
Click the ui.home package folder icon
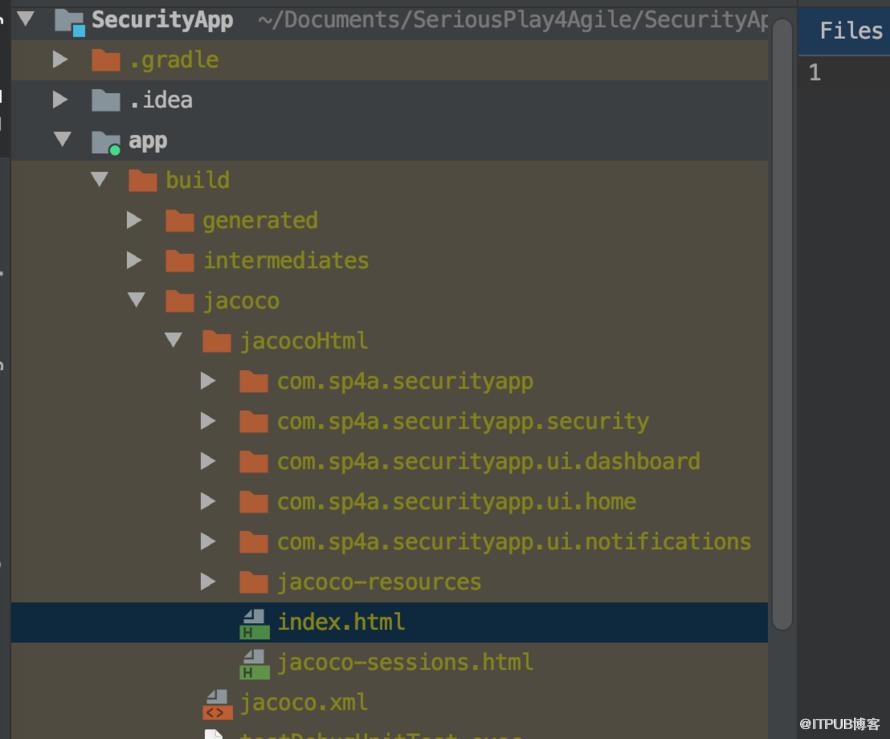pos(254,502)
